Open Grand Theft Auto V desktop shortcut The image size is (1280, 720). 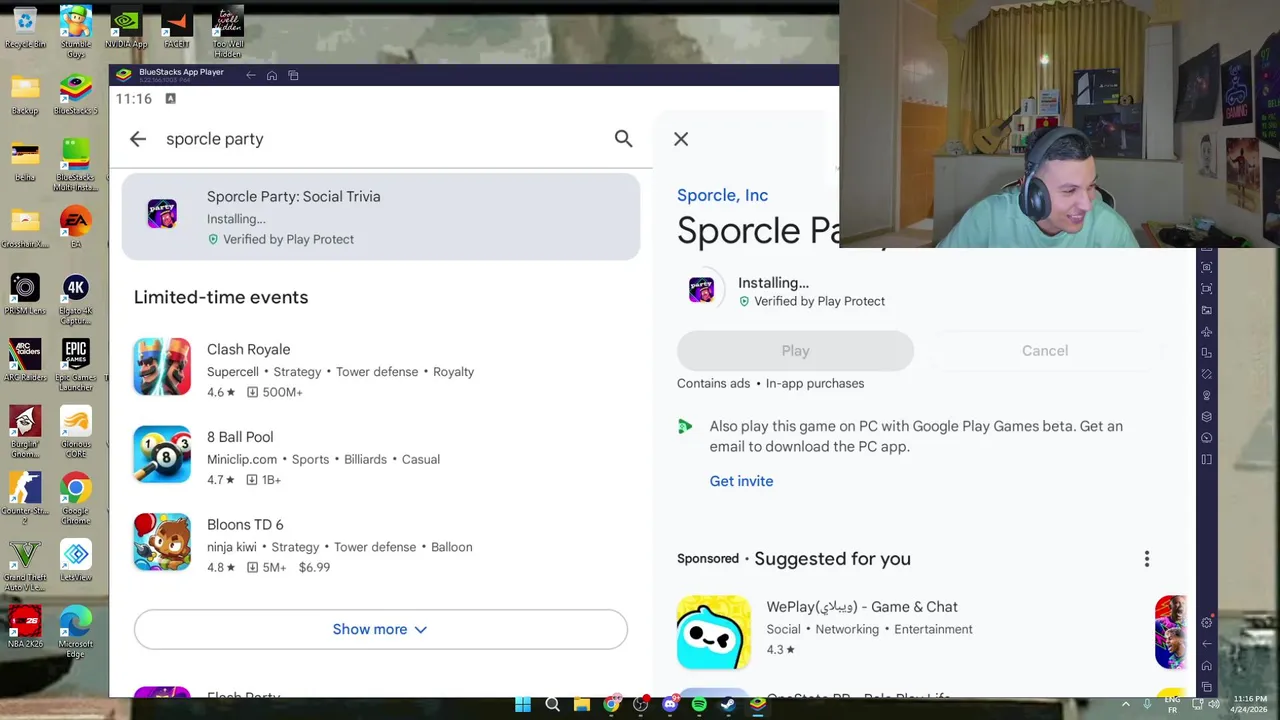click(25, 565)
